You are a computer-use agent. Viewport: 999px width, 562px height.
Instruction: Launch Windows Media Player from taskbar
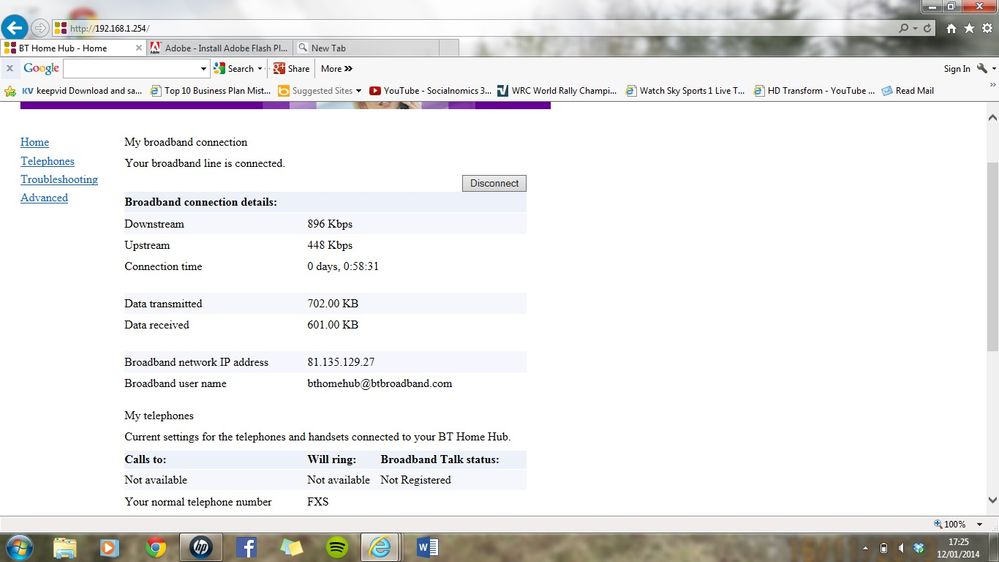click(x=109, y=547)
